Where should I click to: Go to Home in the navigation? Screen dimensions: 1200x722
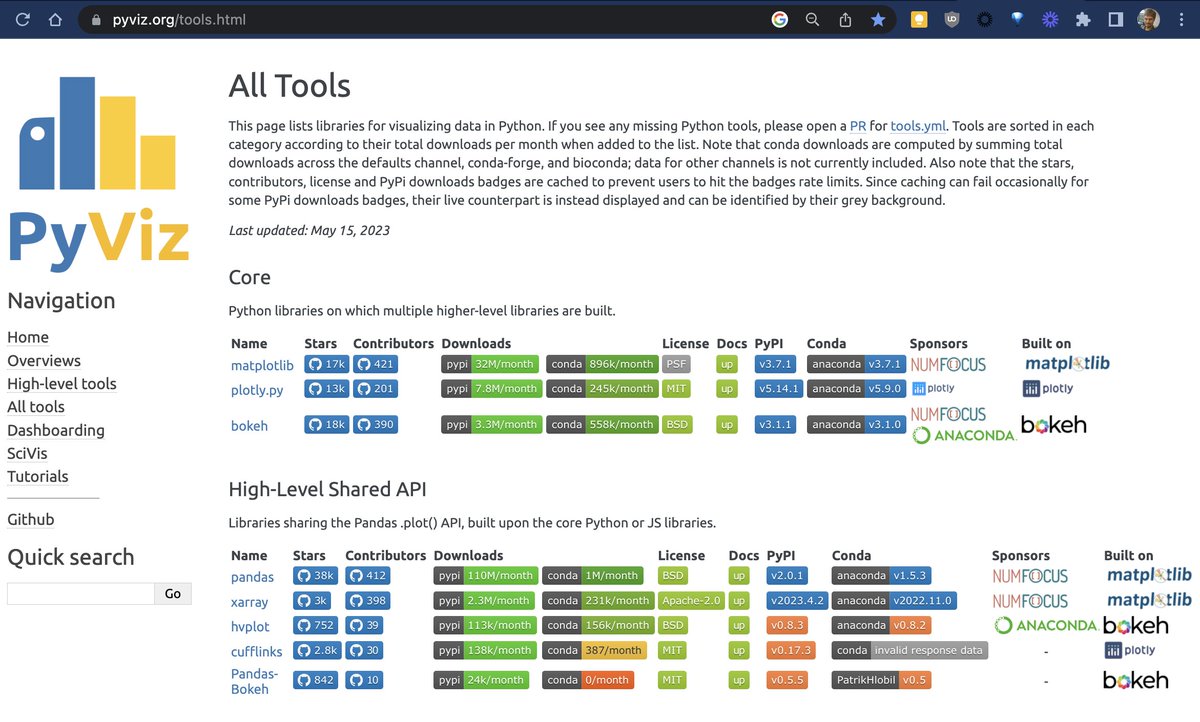(x=28, y=338)
